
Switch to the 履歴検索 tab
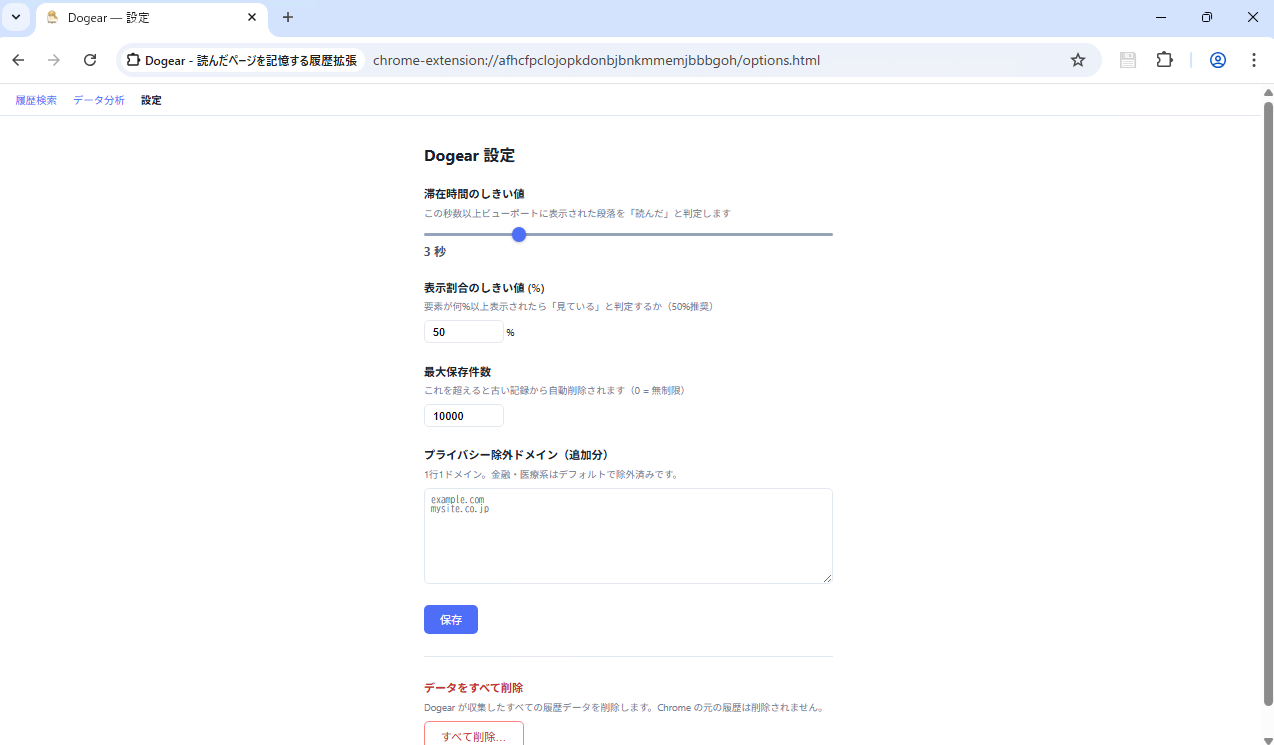(36, 100)
